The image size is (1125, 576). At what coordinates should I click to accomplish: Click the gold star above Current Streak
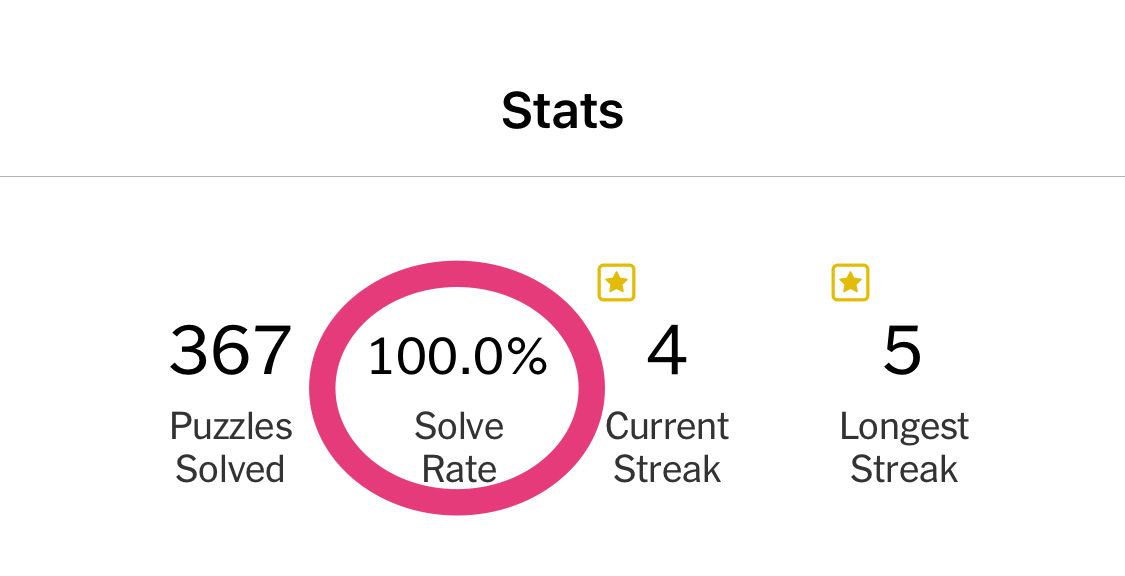(616, 283)
